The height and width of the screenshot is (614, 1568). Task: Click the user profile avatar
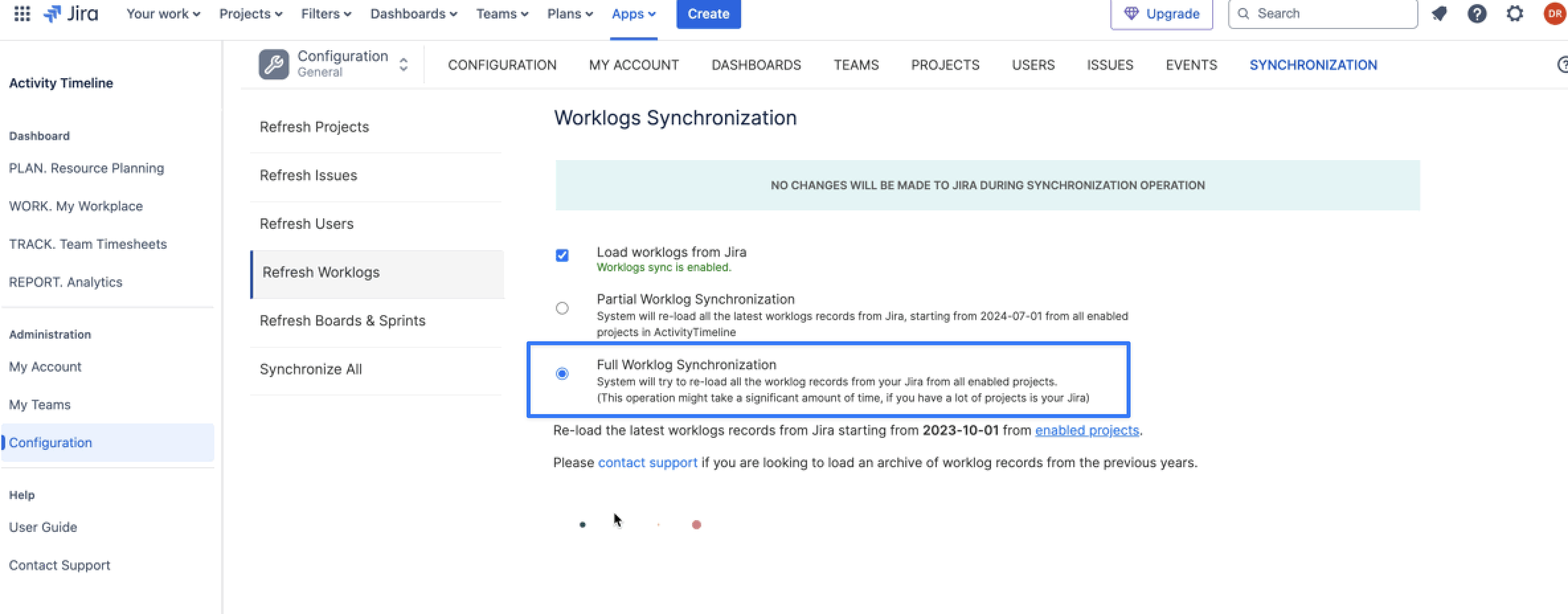point(1554,14)
